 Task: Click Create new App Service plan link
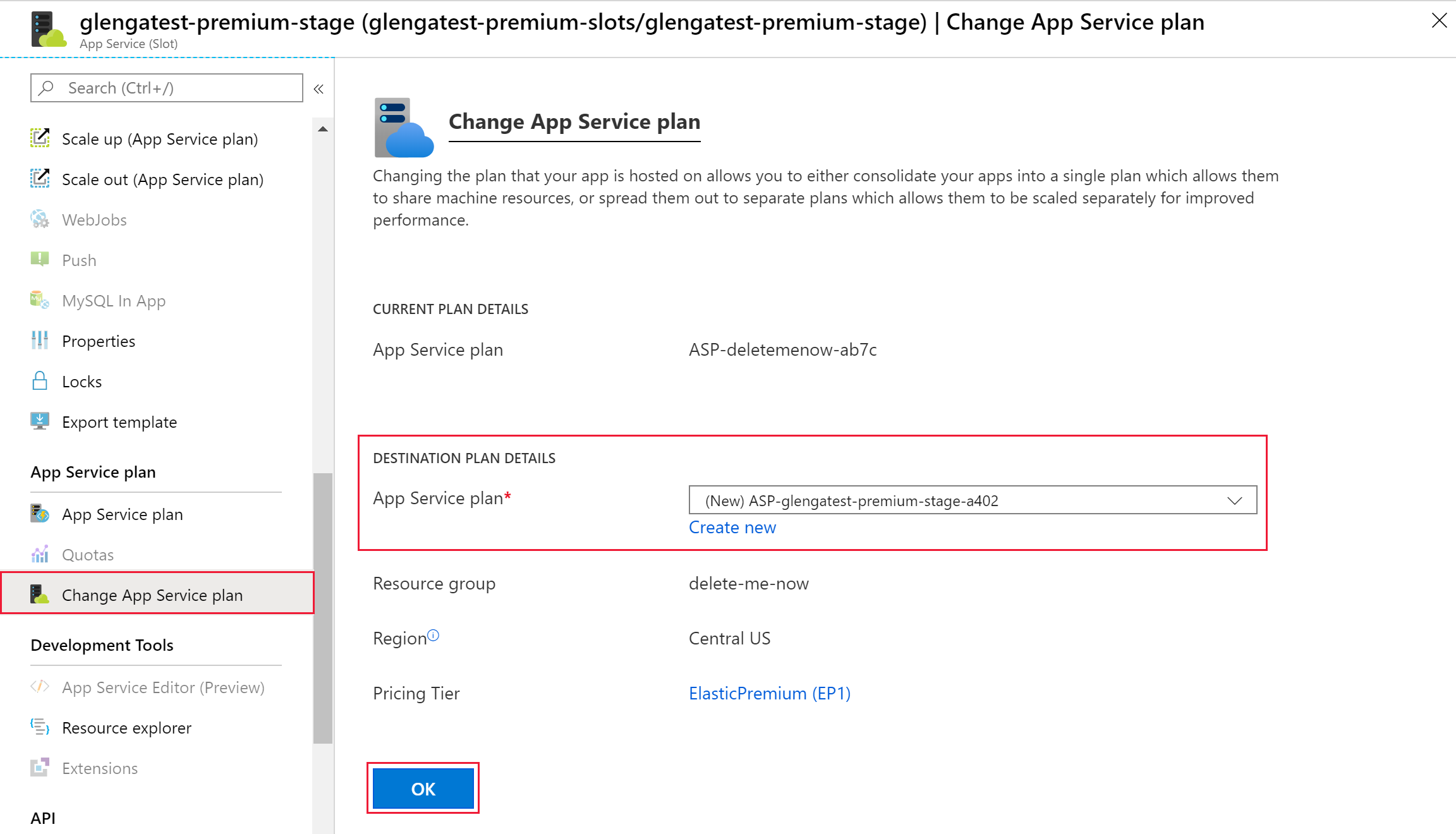[733, 527]
